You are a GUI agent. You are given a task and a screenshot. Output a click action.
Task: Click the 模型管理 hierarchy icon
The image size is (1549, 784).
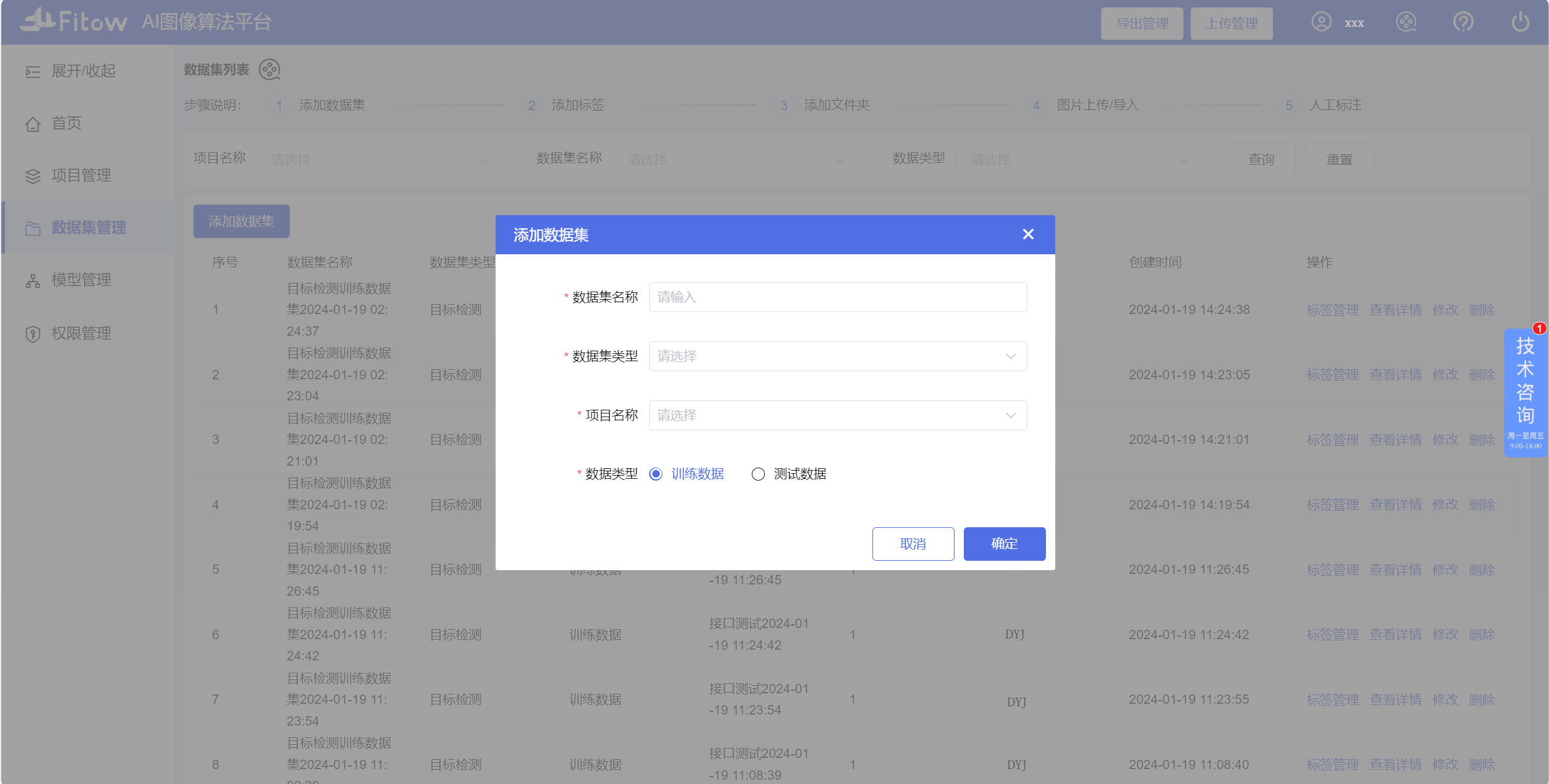coord(32,281)
